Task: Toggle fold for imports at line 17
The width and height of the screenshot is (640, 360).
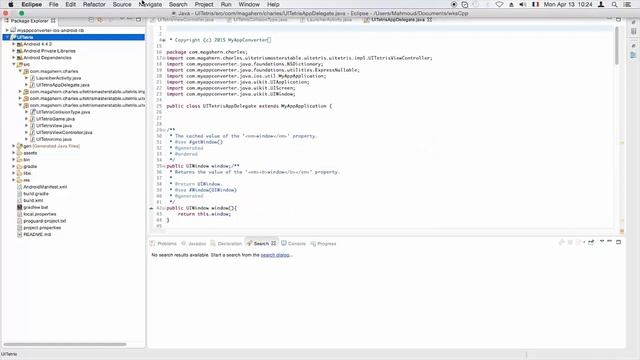Action: 164,58
